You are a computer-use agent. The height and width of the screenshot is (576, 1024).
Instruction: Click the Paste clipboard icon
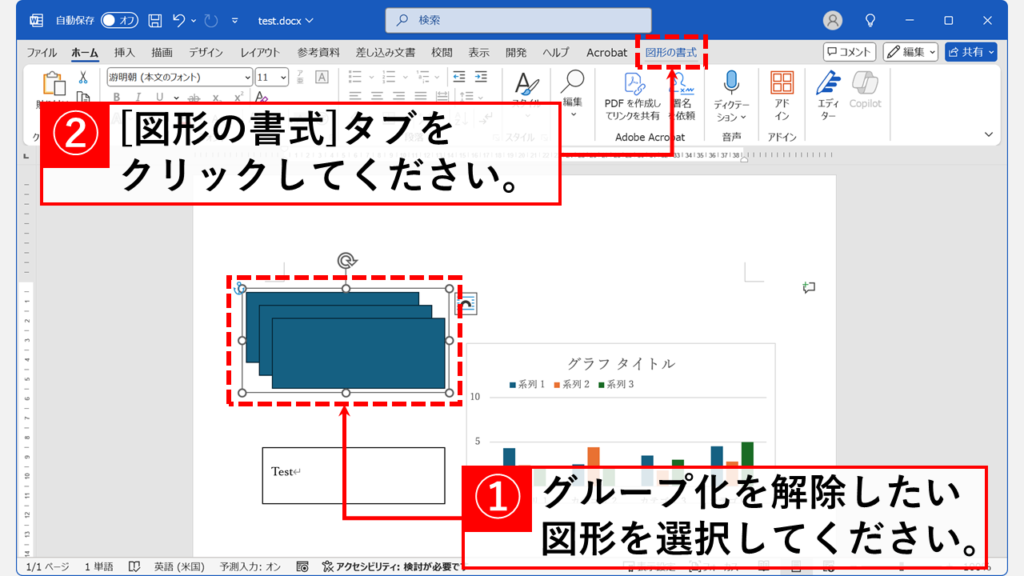[54, 84]
